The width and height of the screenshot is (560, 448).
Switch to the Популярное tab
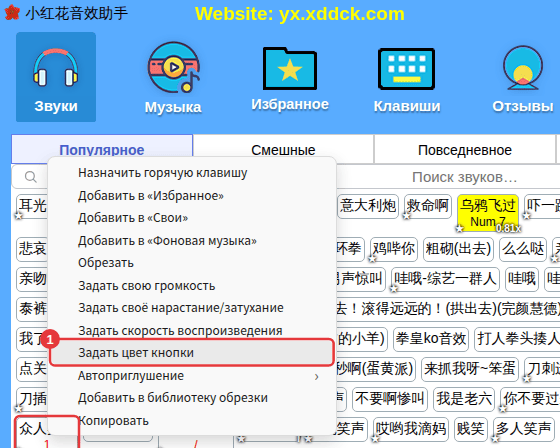[x=102, y=150]
